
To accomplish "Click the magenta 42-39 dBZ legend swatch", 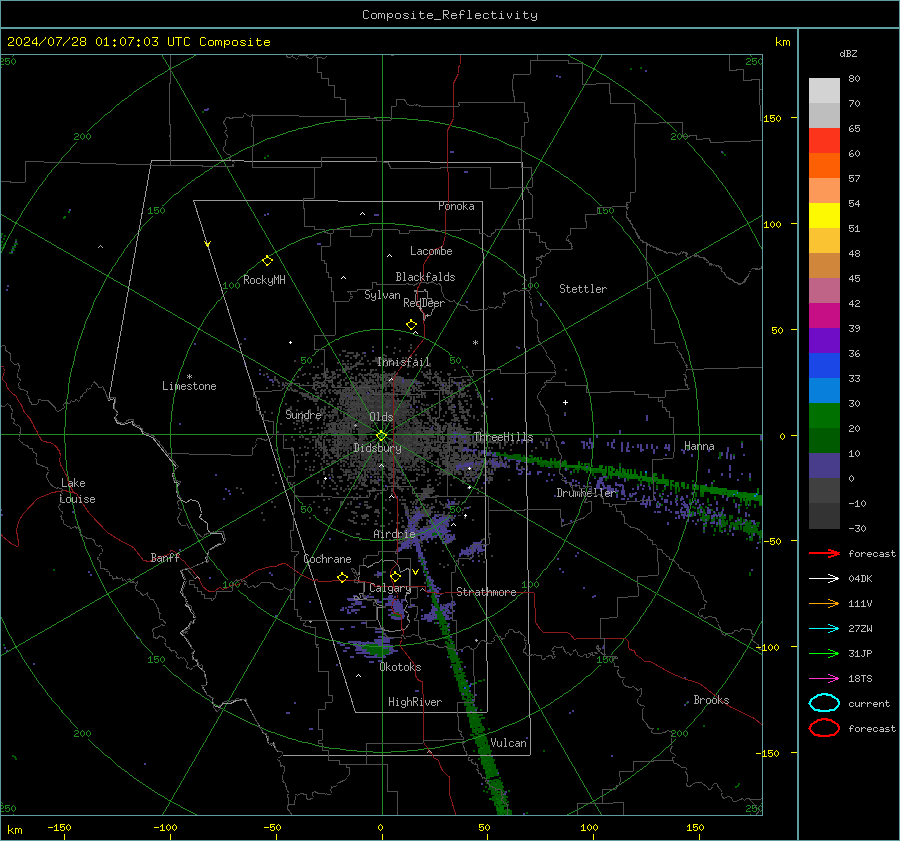I will tap(824, 316).
